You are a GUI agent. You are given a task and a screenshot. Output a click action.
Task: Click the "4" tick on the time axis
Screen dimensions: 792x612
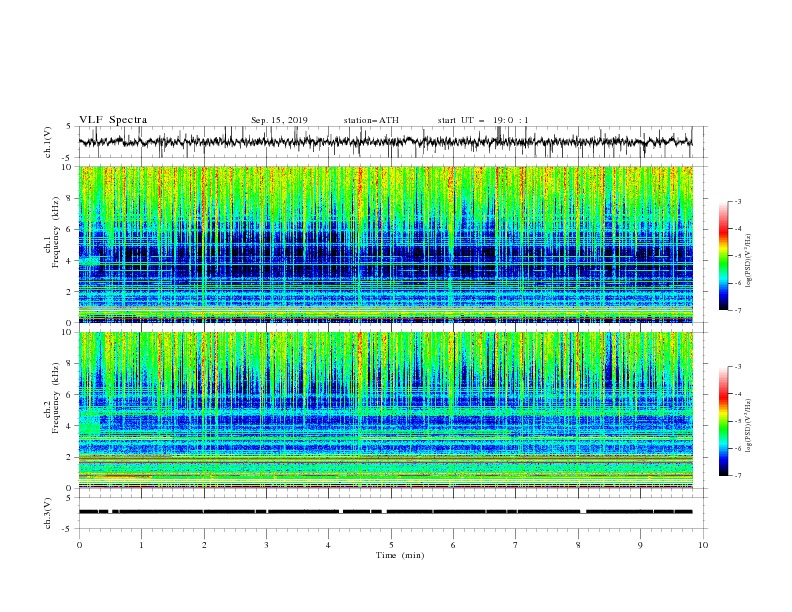(328, 545)
